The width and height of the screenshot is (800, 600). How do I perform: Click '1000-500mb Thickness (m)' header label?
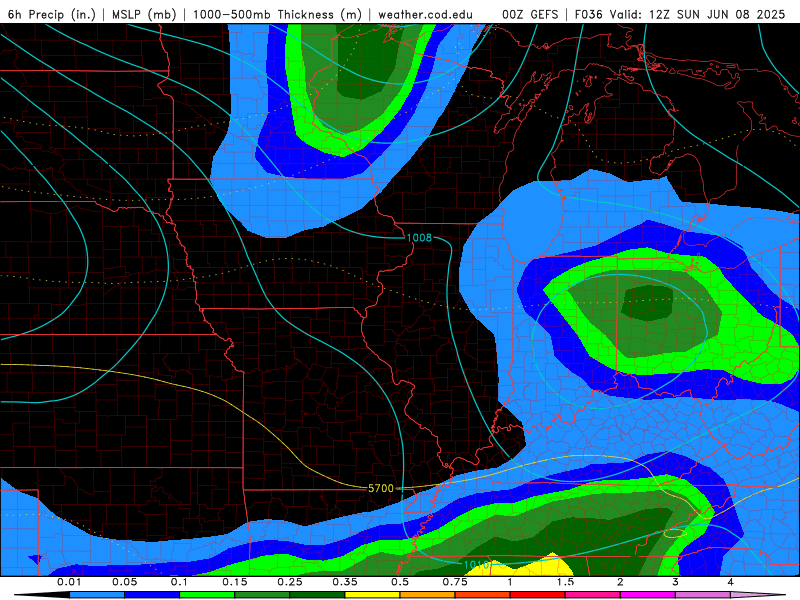tap(277, 14)
